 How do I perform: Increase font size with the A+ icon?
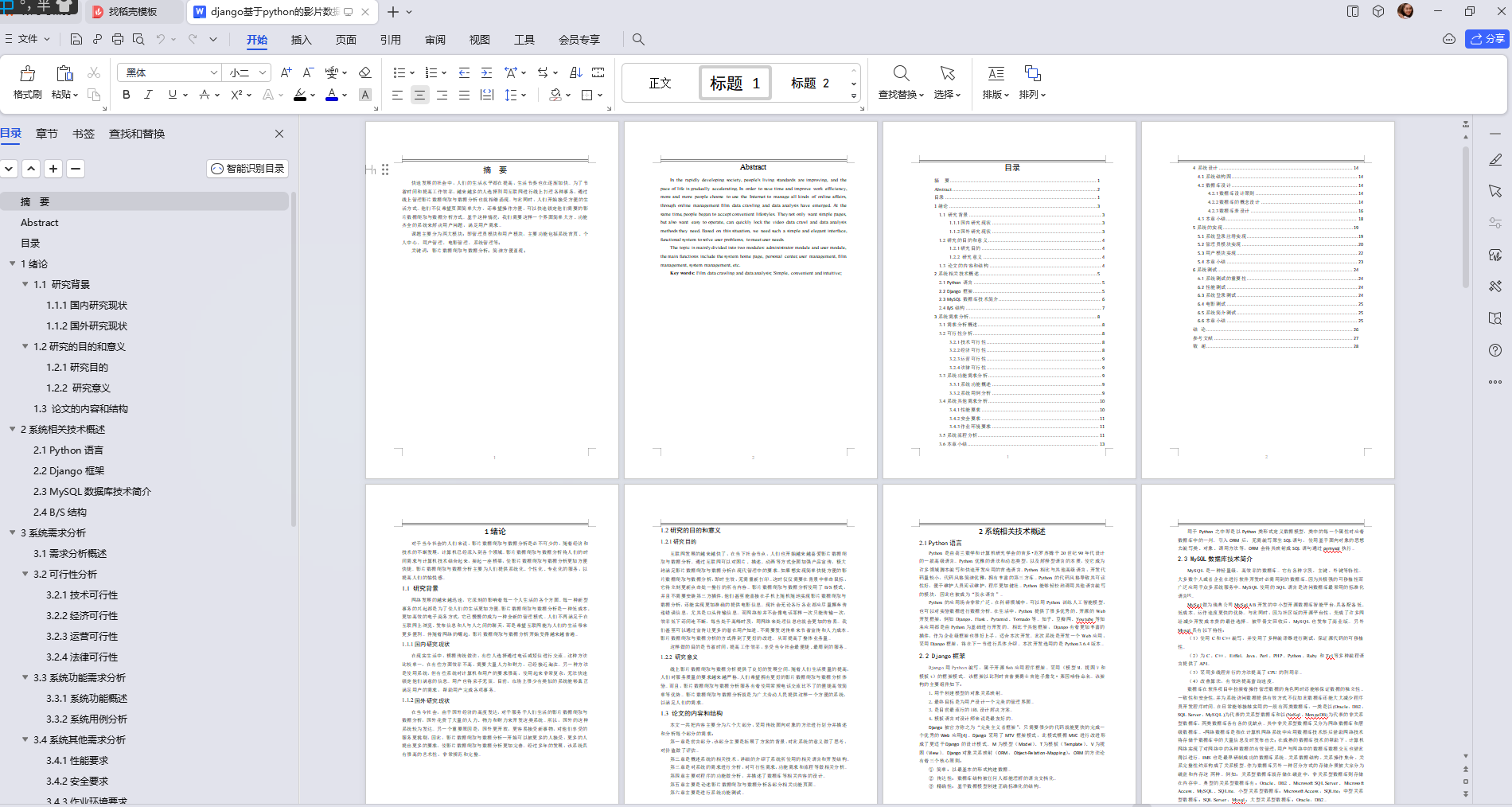[x=286, y=72]
